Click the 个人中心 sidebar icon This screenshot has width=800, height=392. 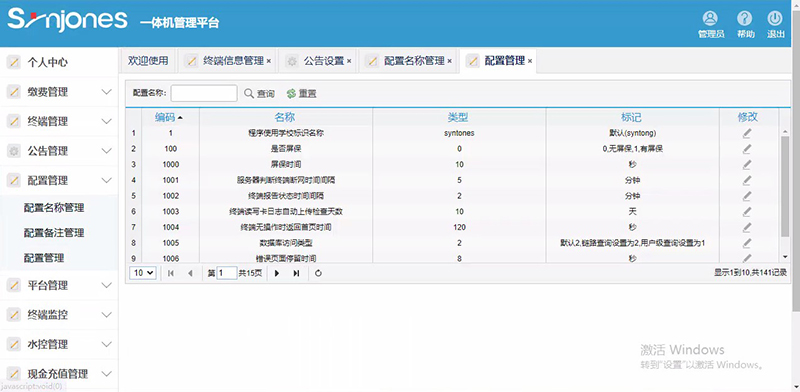pyautogui.click(x=14, y=62)
